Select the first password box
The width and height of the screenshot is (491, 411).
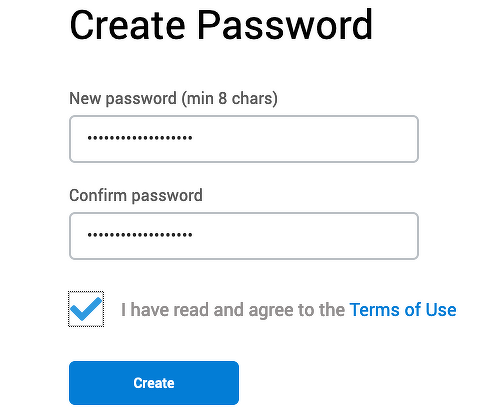pos(244,139)
